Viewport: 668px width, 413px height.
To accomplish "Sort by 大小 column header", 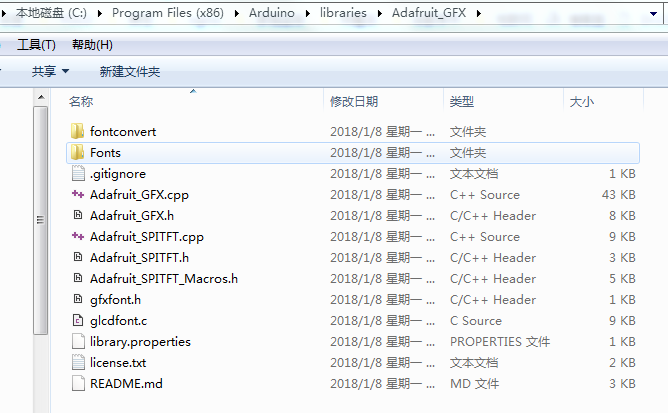I will [582, 101].
